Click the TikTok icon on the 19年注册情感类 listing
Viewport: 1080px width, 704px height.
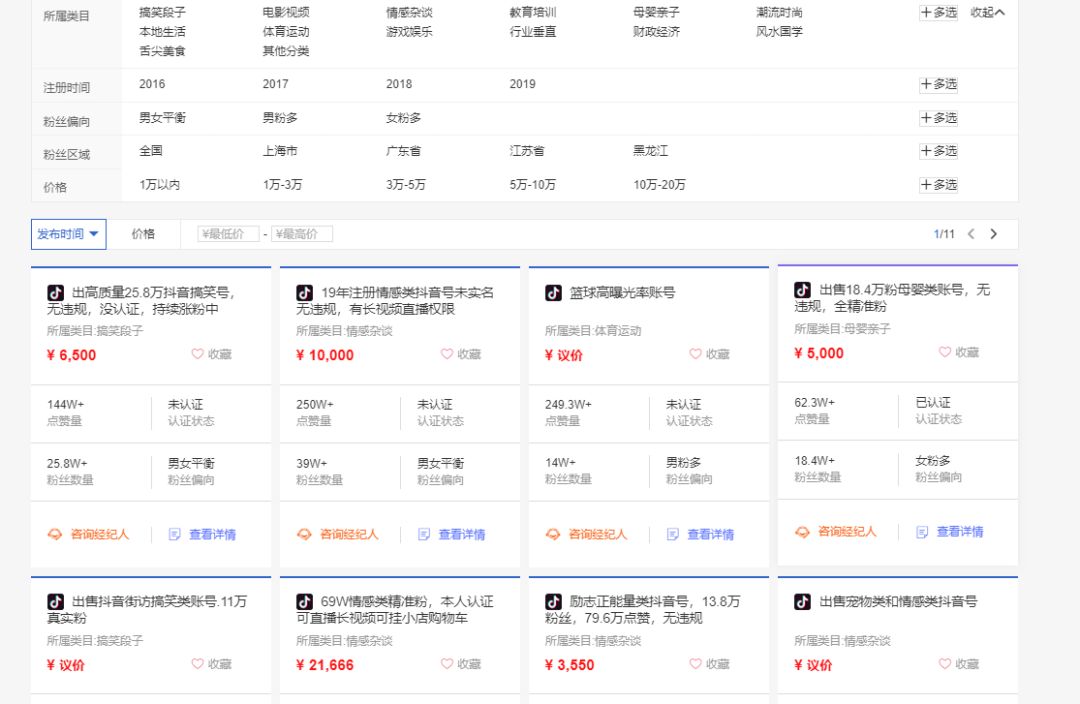pyautogui.click(x=304, y=293)
